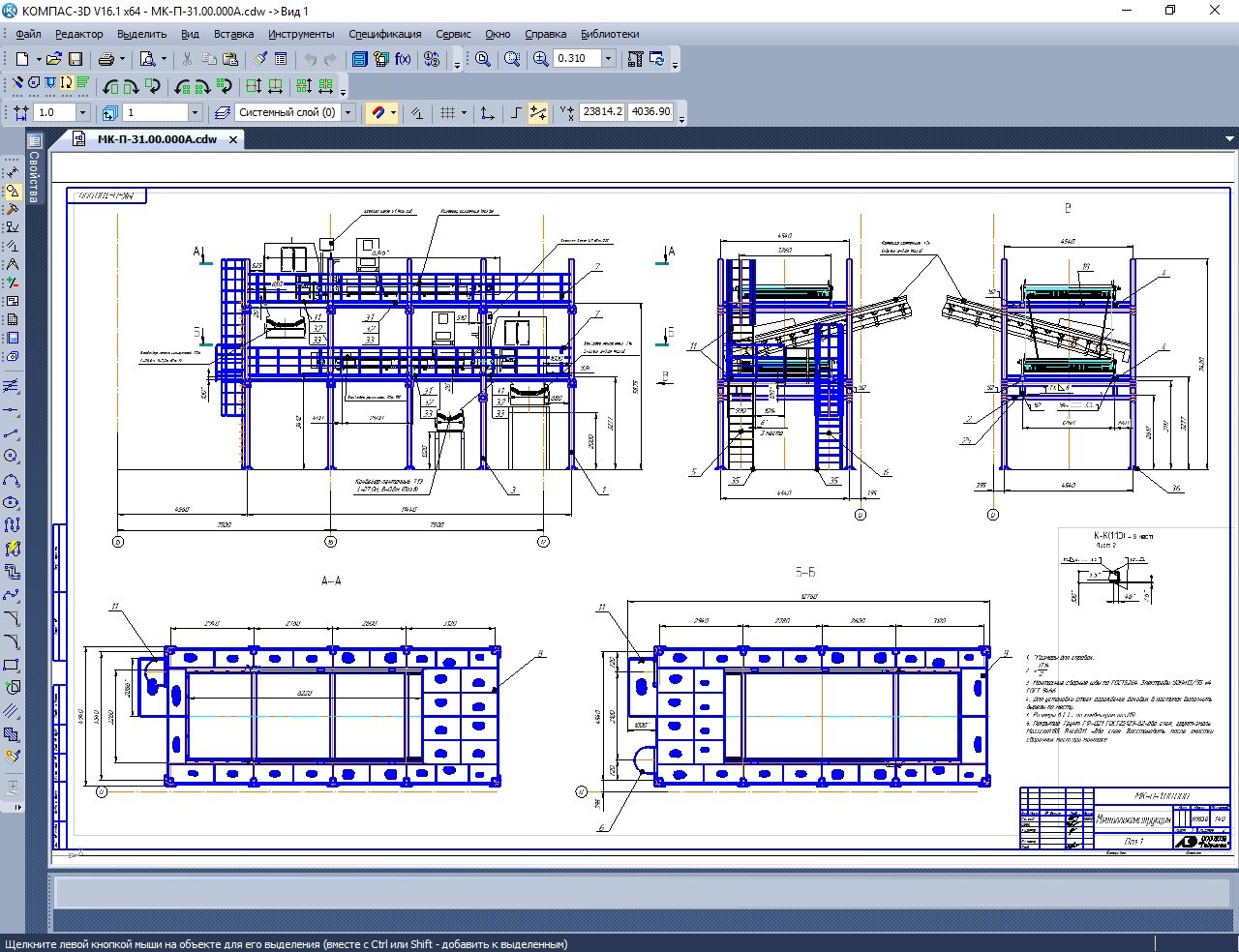Toggle orthogonal drawing mode

(516, 113)
